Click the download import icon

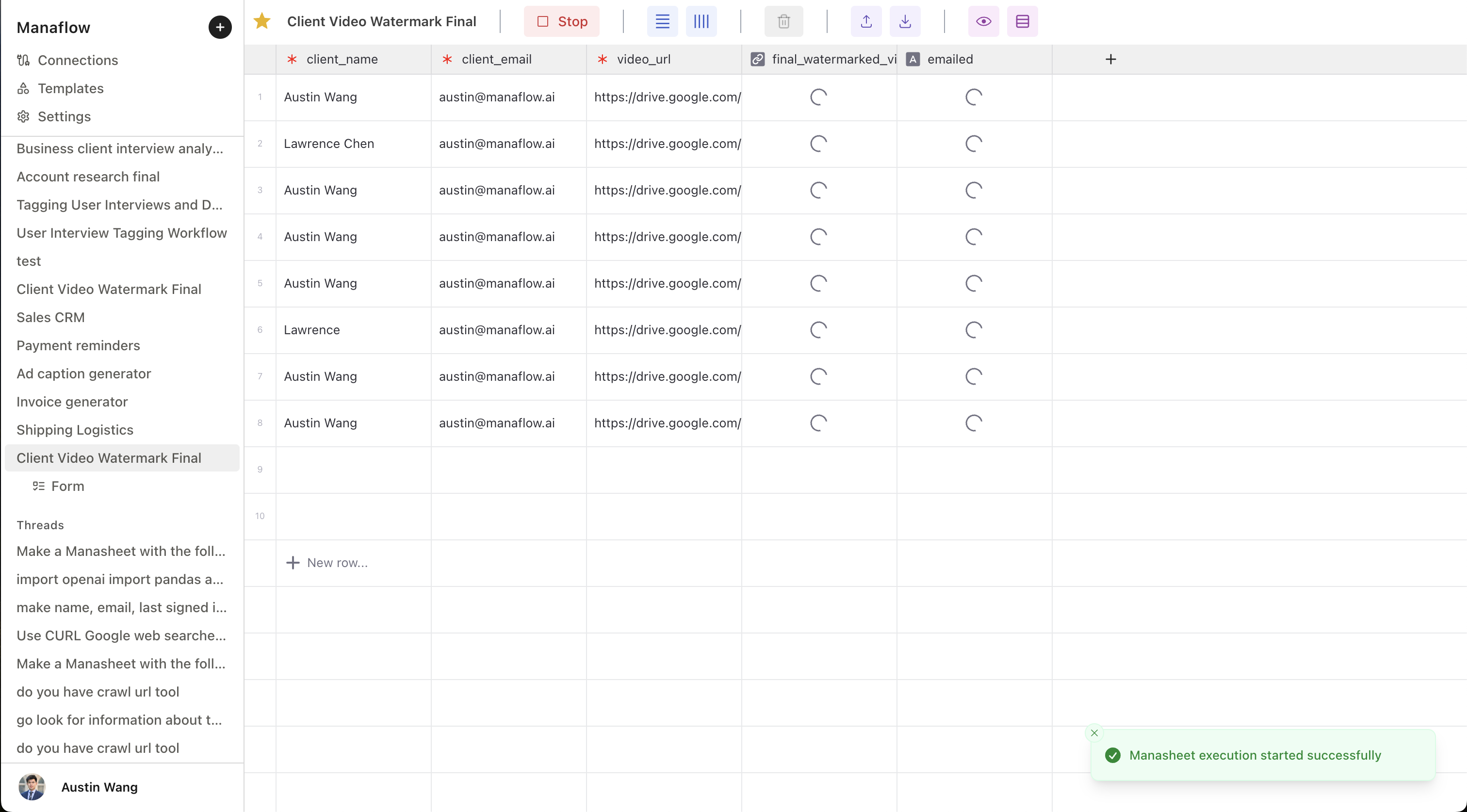pyautogui.click(x=905, y=21)
